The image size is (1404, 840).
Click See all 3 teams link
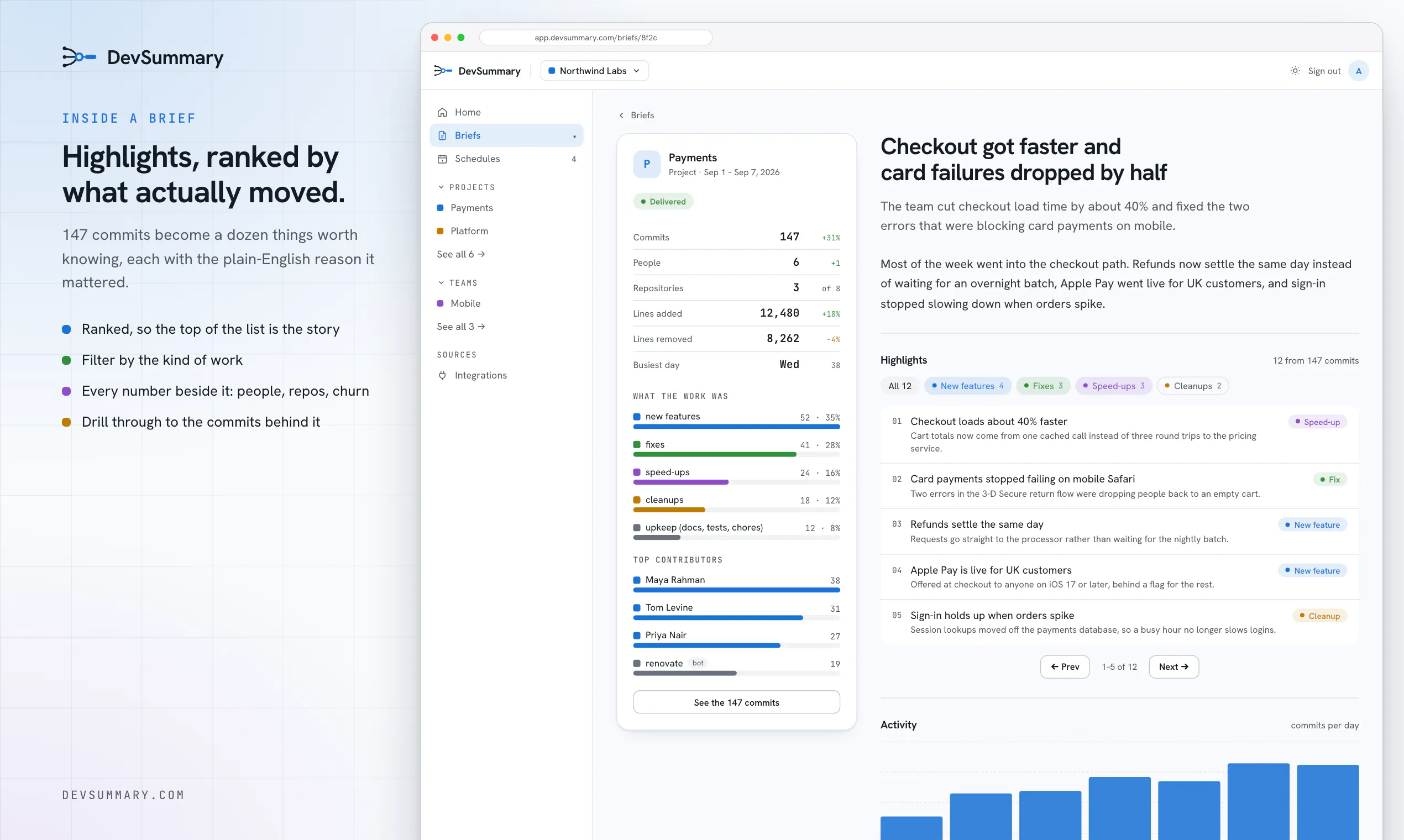pos(461,327)
